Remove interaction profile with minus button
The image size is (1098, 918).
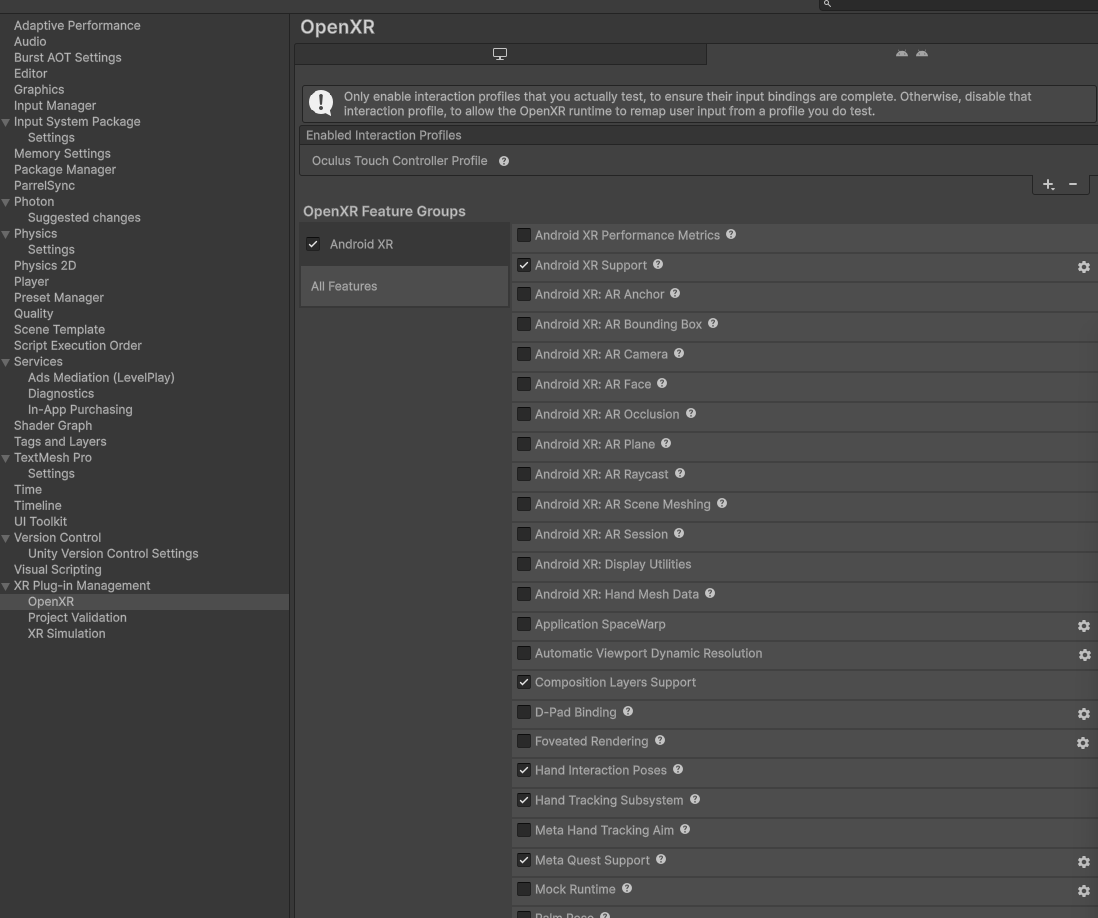tap(1073, 184)
